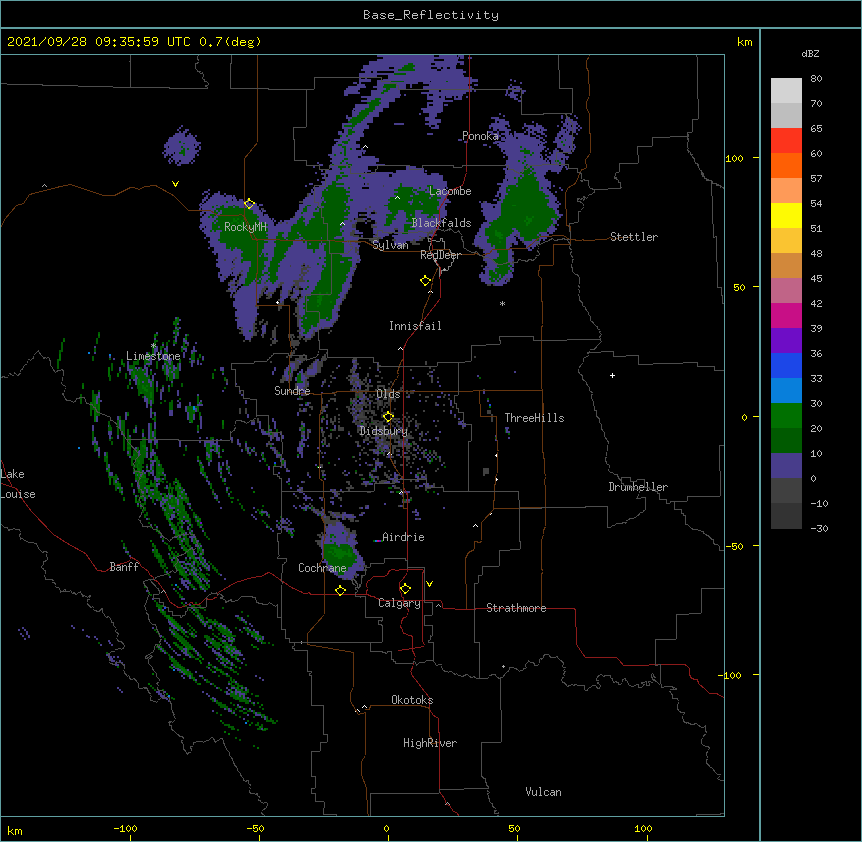862x842 pixels.
Task: Click the Lake Louise label
Action: coord(18,484)
